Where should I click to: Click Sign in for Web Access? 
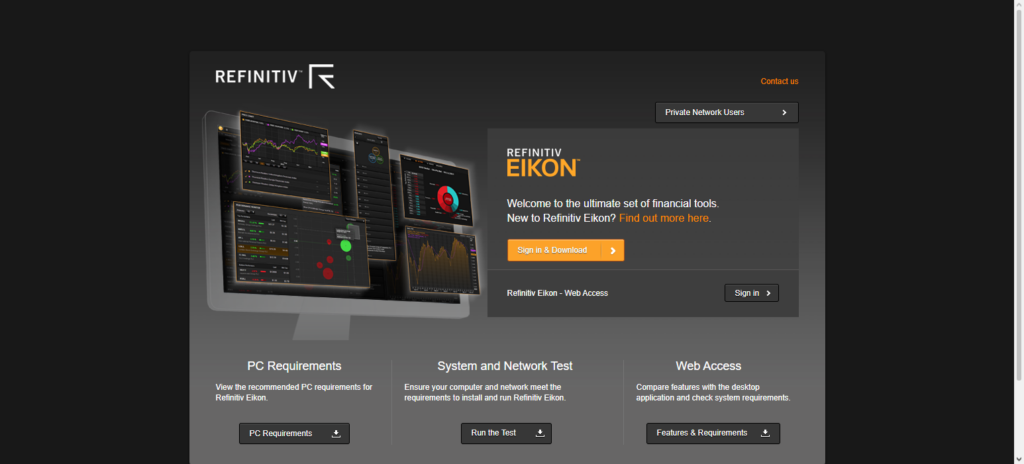752,293
